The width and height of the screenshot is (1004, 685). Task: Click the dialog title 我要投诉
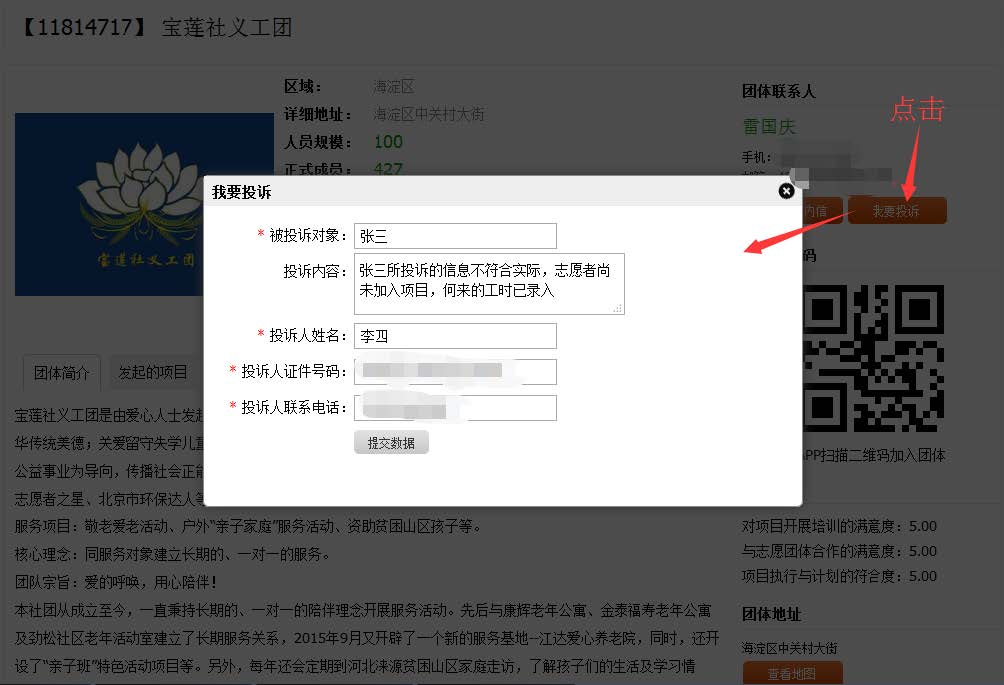tap(241, 192)
